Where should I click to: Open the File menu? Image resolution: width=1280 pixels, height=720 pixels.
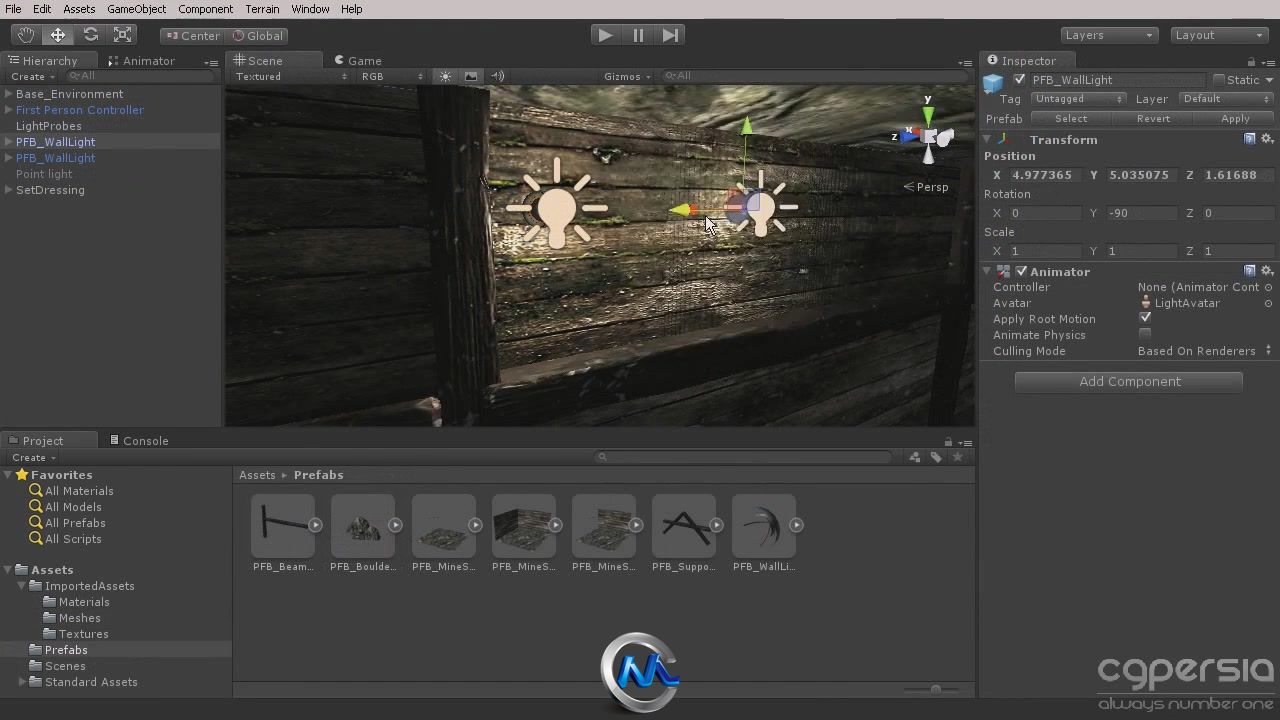(13, 9)
